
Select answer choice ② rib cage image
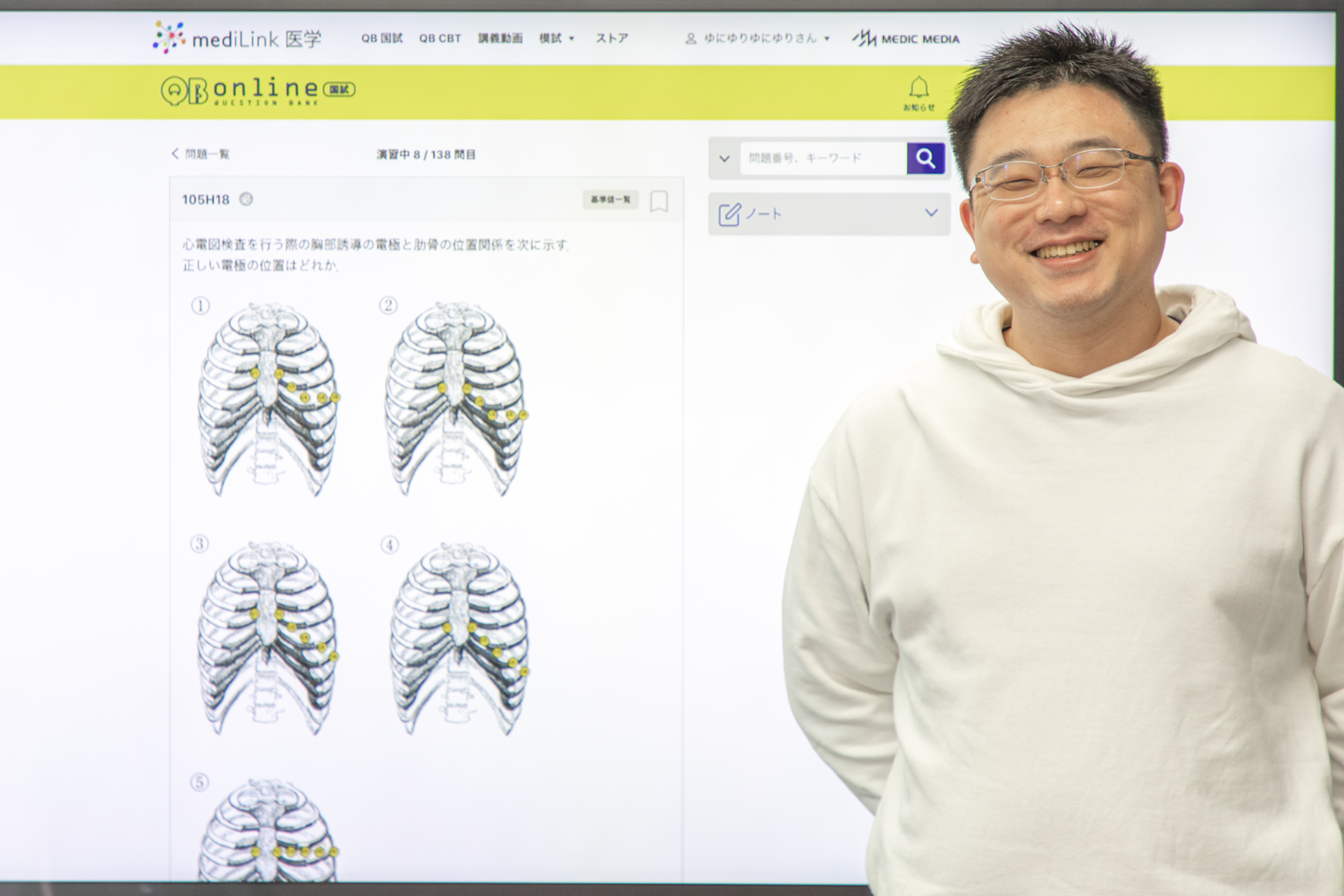point(456,399)
